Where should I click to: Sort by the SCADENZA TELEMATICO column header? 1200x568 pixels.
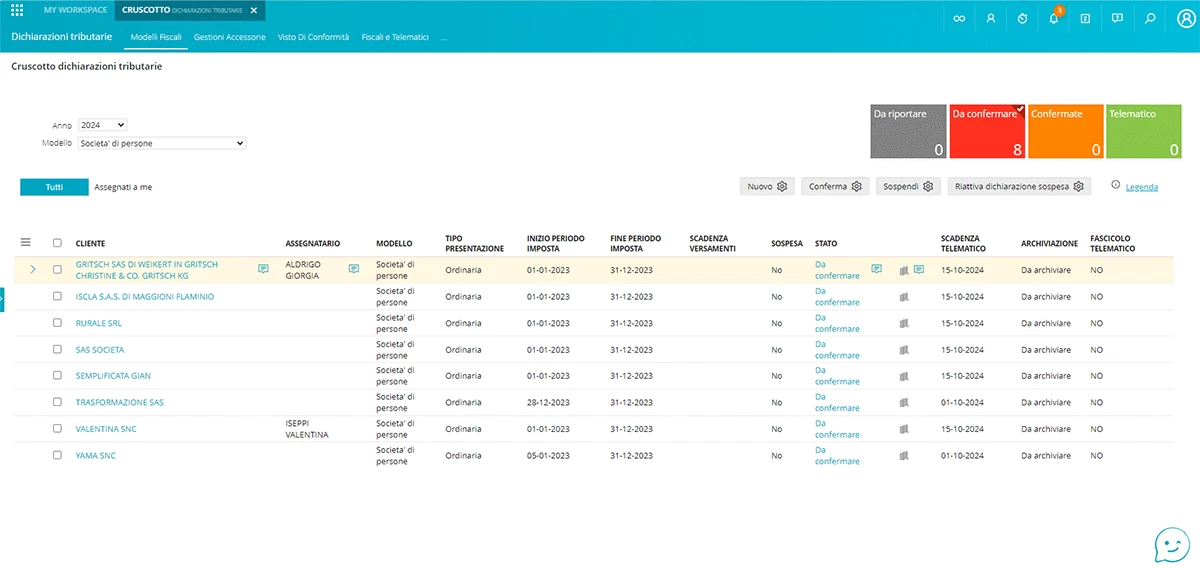[x=963, y=243]
